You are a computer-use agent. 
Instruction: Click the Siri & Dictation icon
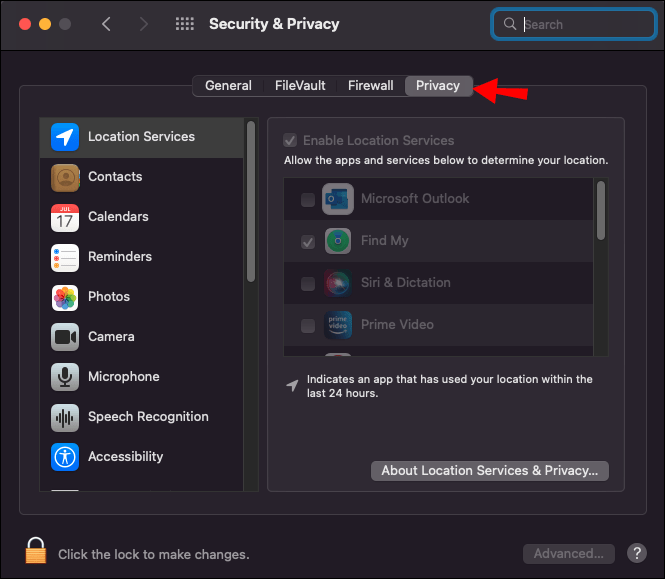pos(338,283)
